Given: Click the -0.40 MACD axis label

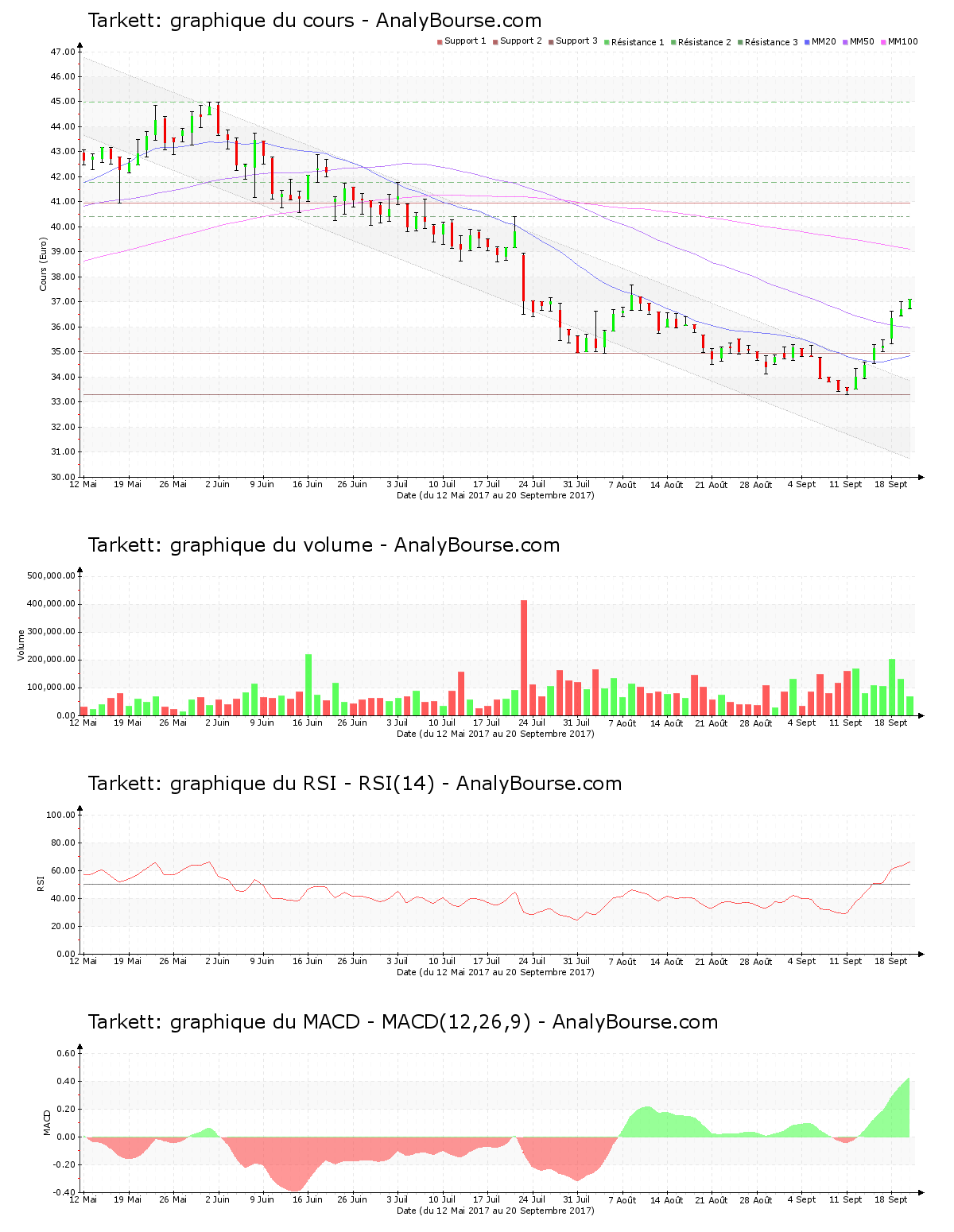Looking at the screenshot, I should (64, 1192).
